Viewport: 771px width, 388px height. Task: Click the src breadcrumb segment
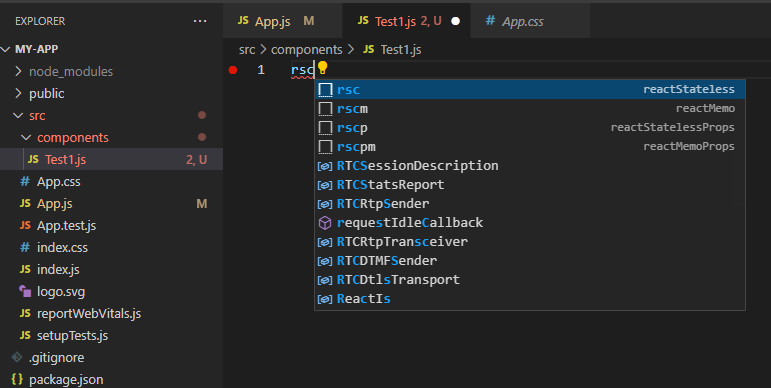pyautogui.click(x=247, y=50)
